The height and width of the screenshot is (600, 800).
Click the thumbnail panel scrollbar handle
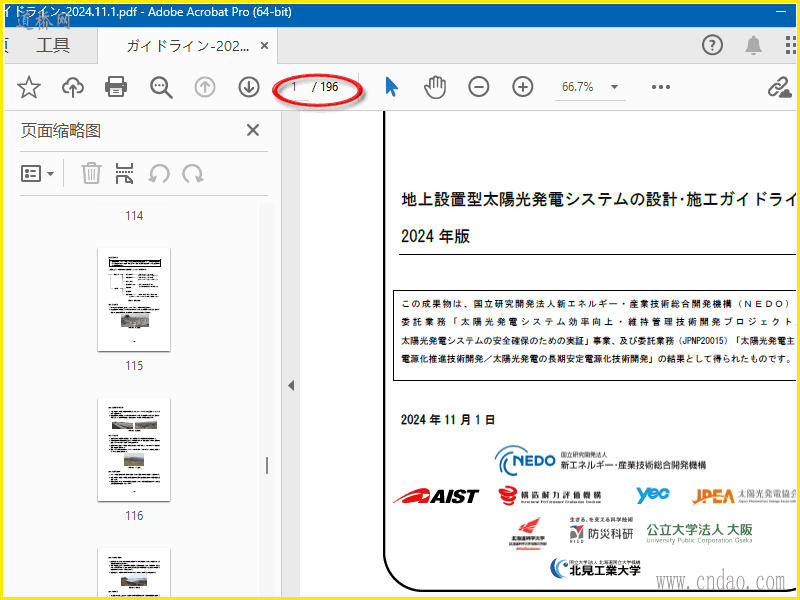267,465
